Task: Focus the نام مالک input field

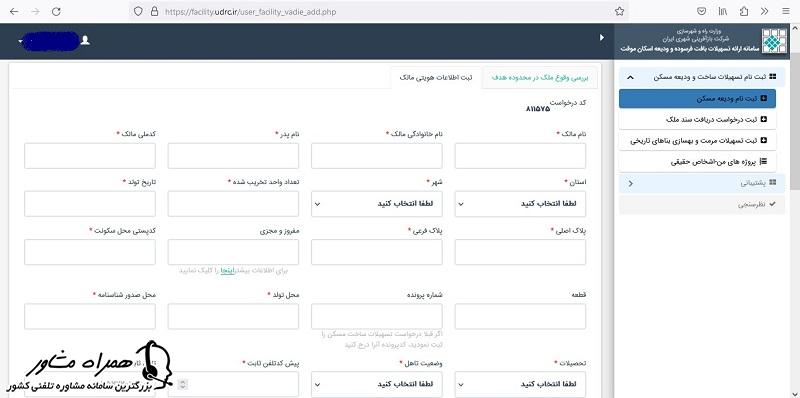Action: [x=520, y=156]
